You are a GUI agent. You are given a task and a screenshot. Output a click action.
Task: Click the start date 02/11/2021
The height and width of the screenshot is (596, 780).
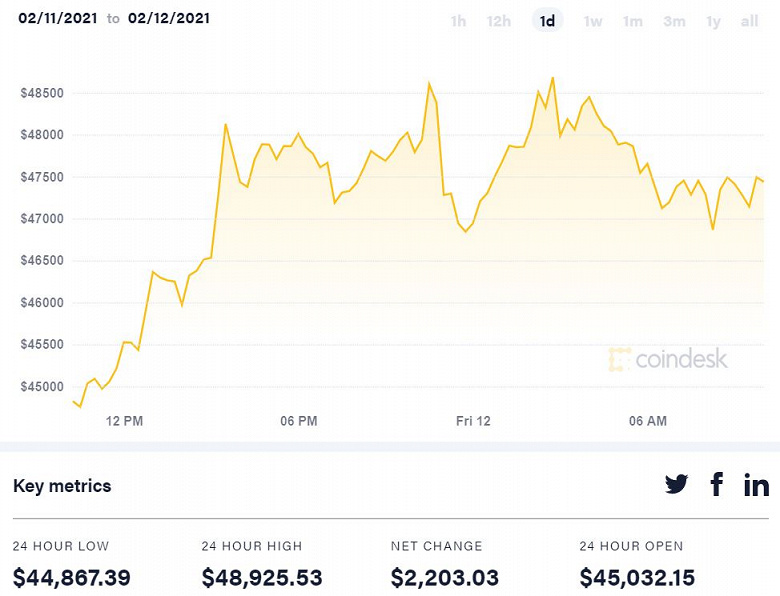[x=56, y=18]
